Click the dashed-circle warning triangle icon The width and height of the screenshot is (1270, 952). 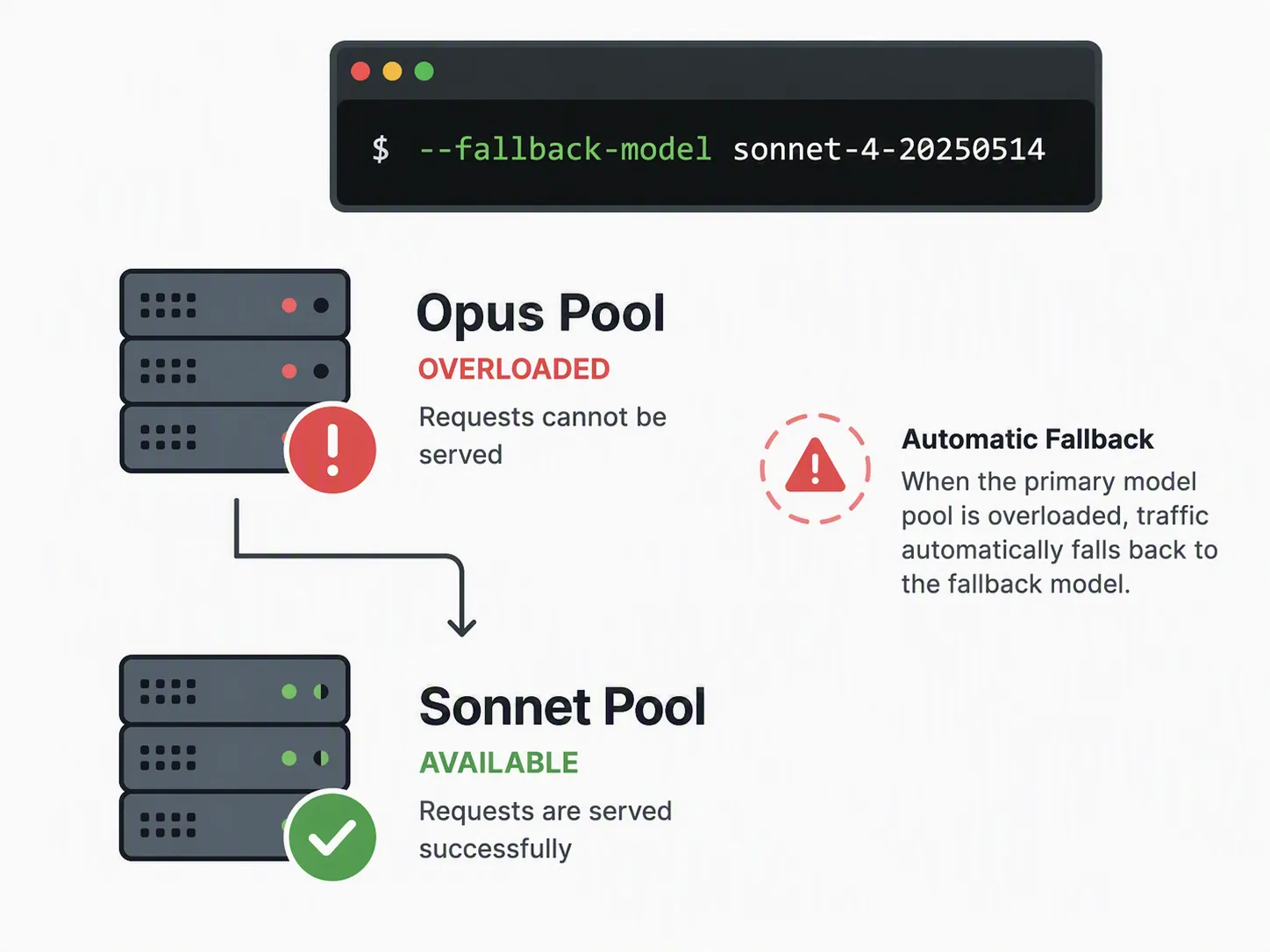coord(815,468)
